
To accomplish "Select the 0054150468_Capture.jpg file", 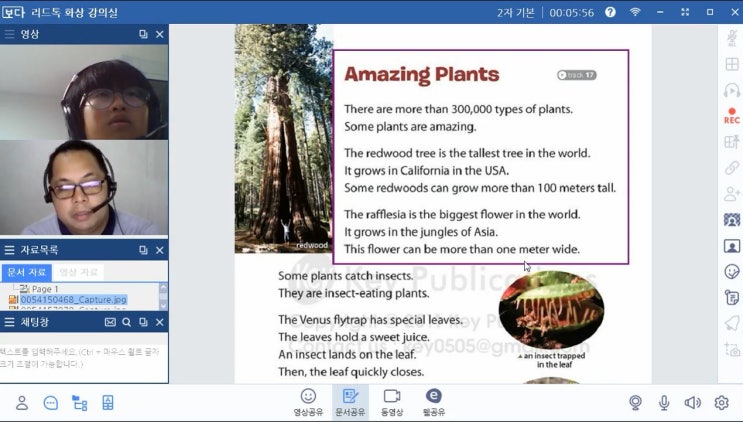I will tap(72, 300).
